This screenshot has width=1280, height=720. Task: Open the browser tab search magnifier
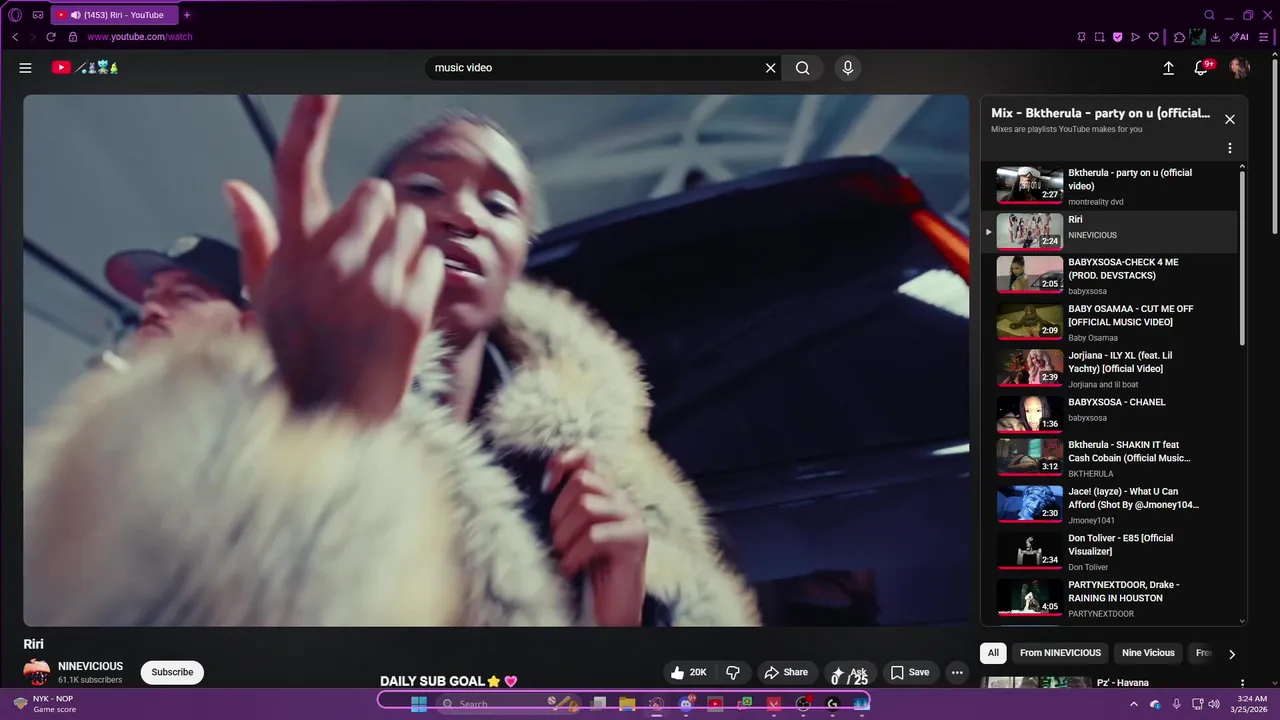click(1209, 15)
